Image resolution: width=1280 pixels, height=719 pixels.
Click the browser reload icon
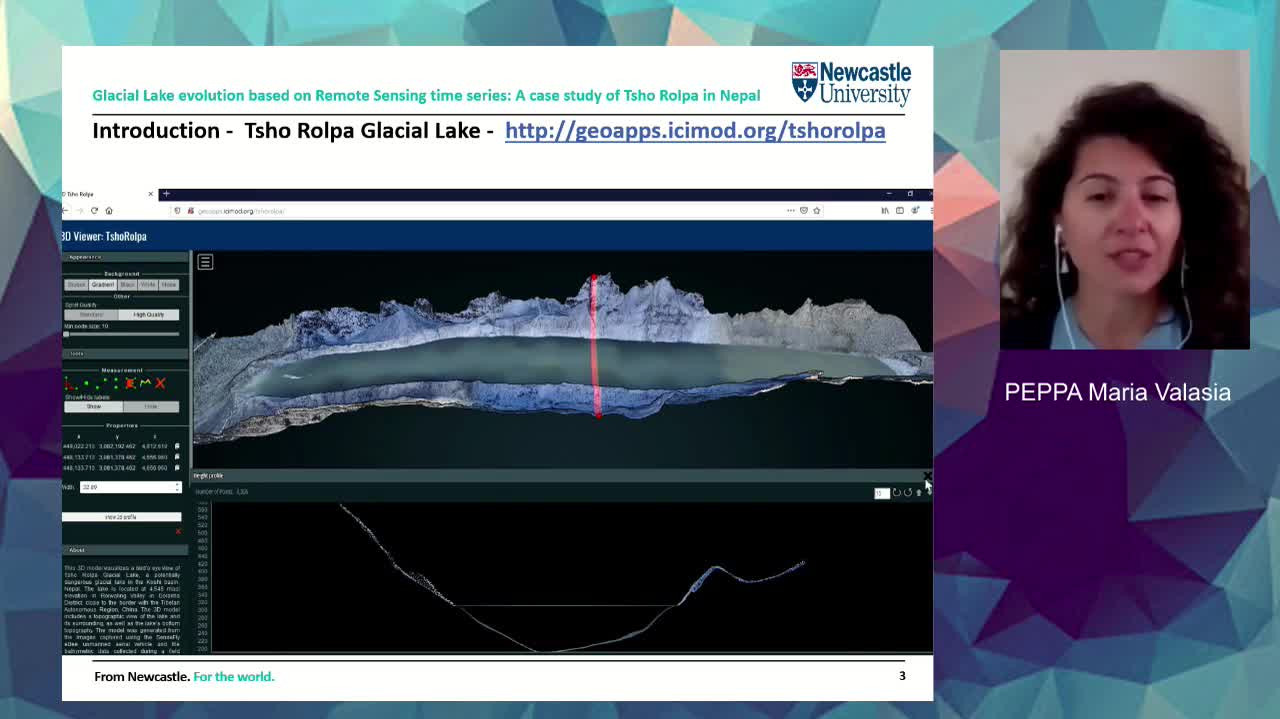pos(95,211)
